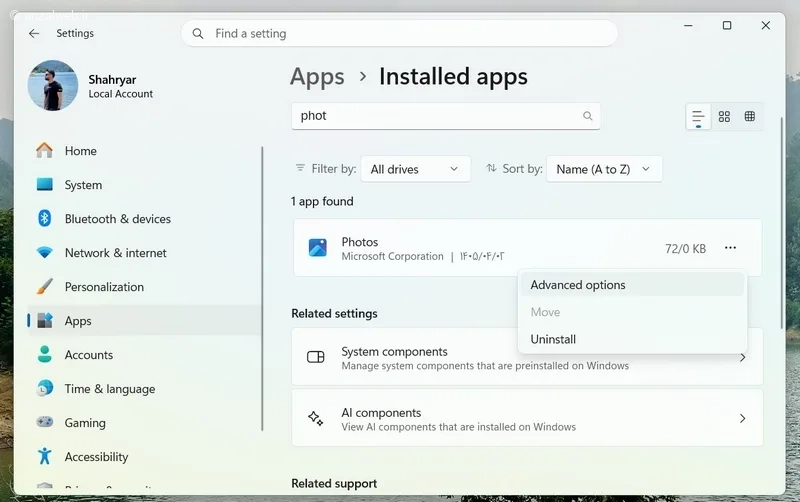
Task: Open the Name (A to Z) sort dropdown
Action: (604, 169)
